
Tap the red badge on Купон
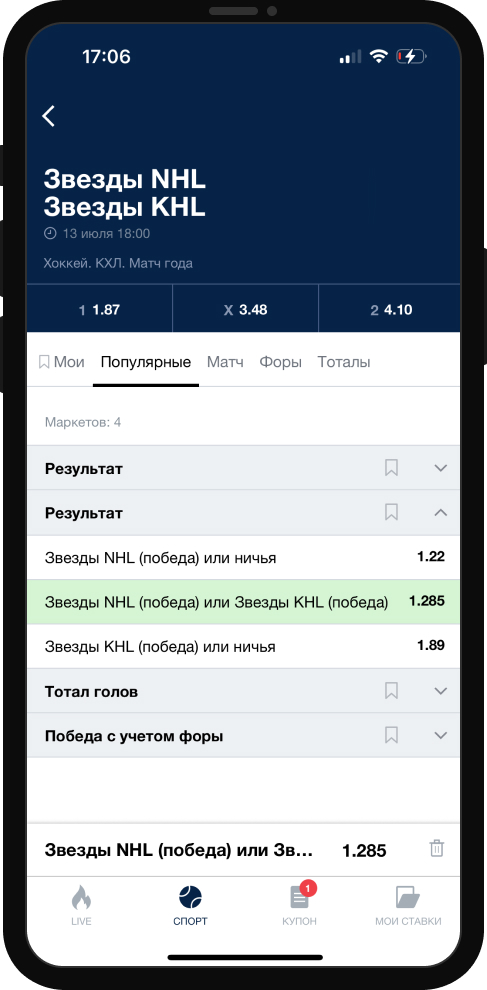(308, 888)
